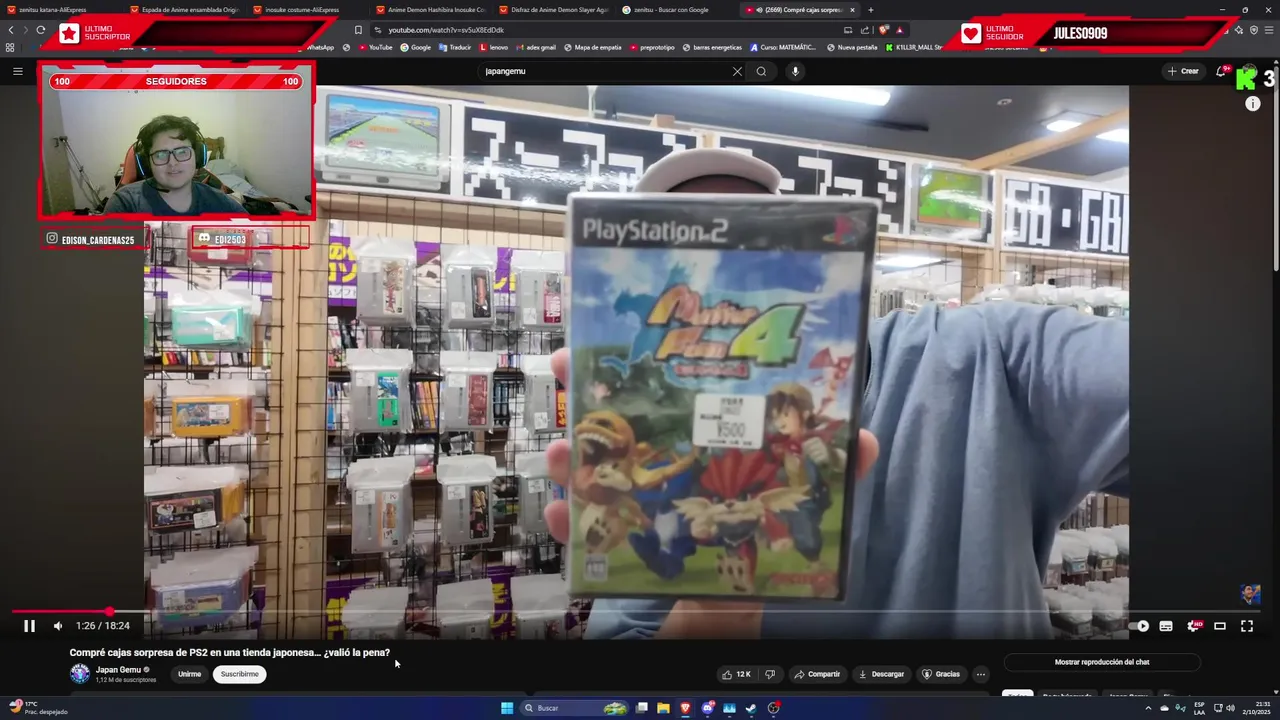Click the Descargar button
This screenshot has width=1280, height=720.
(x=881, y=674)
